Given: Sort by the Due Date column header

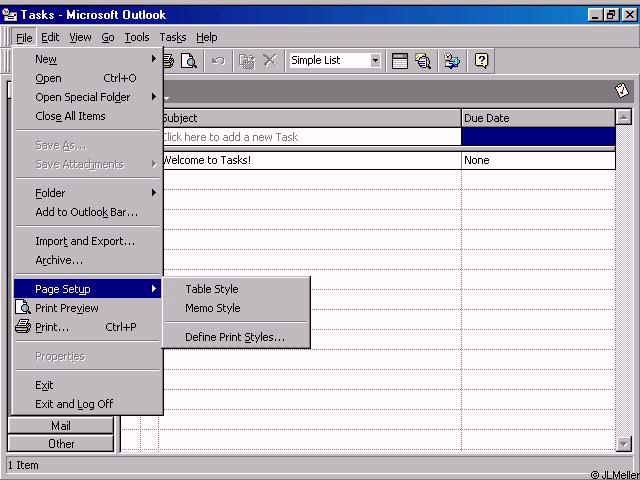Looking at the screenshot, I should (x=538, y=118).
